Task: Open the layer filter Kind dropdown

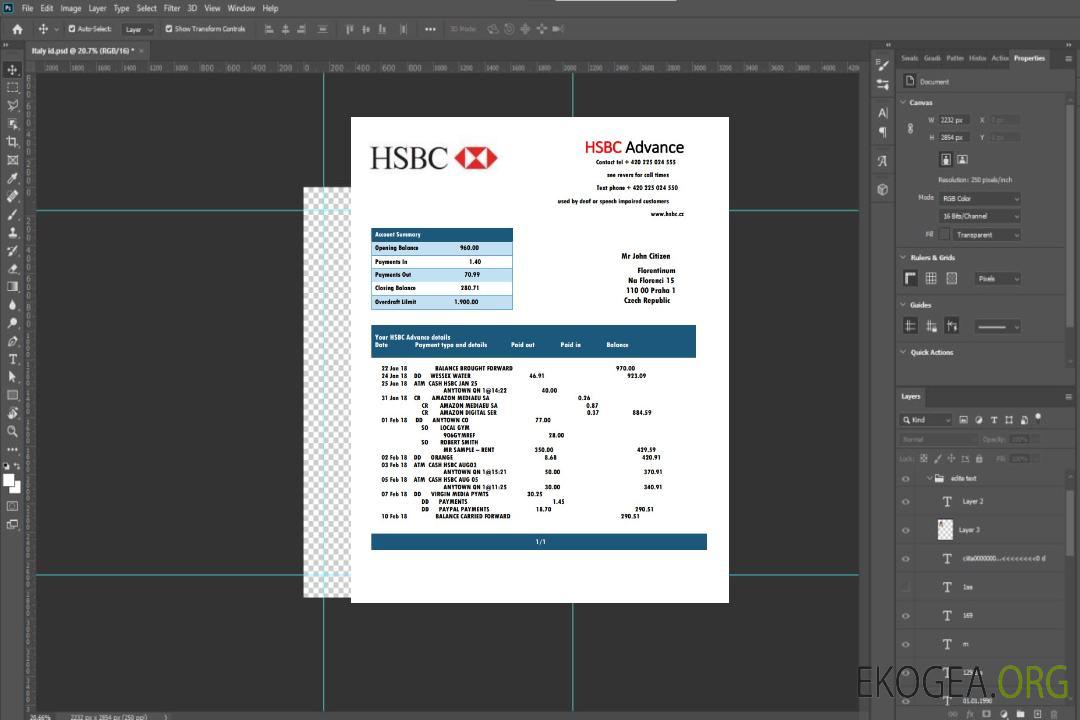Action: coord(926,420)
